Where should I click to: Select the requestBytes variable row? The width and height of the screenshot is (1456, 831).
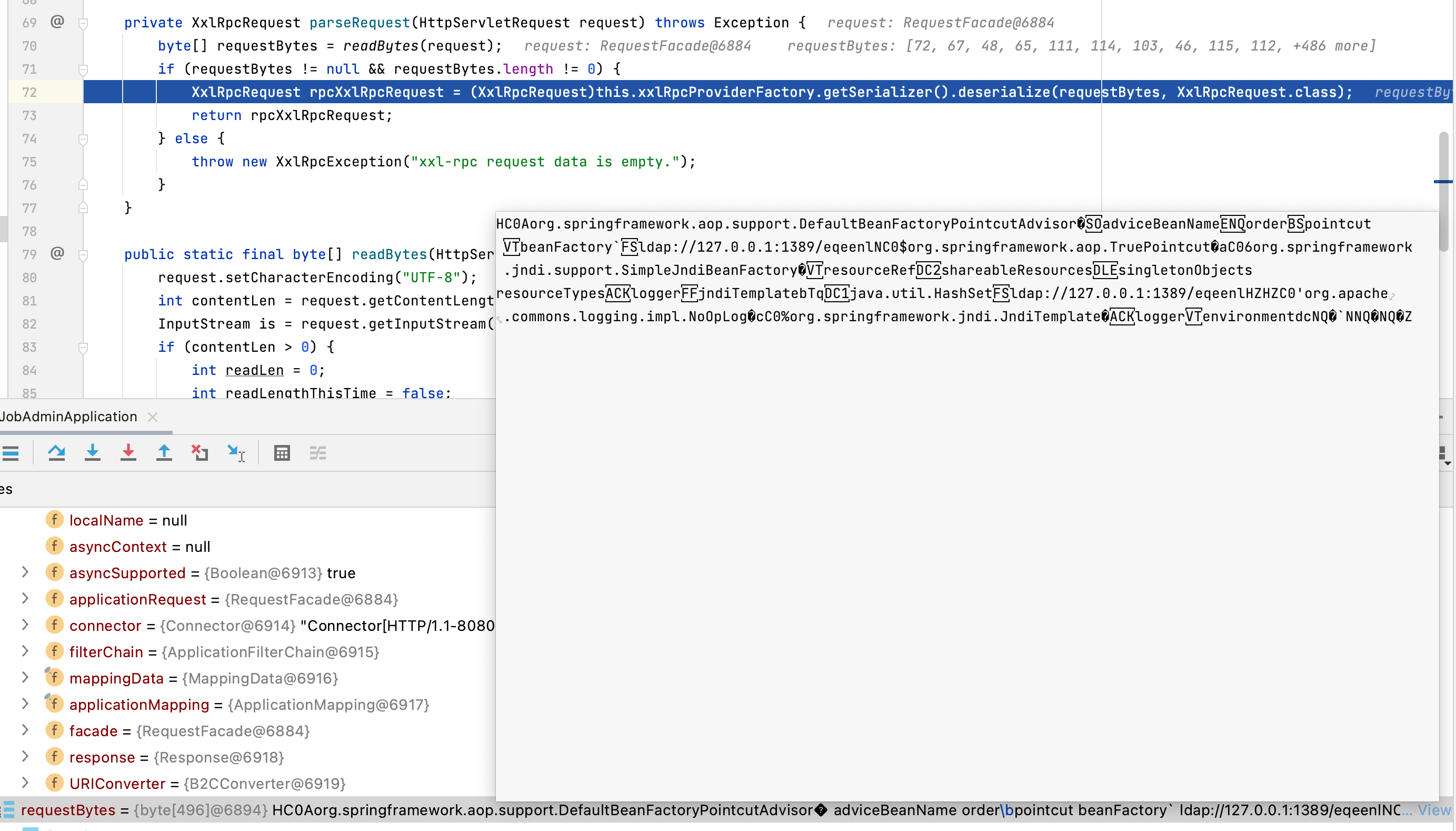tap(68, 810)
